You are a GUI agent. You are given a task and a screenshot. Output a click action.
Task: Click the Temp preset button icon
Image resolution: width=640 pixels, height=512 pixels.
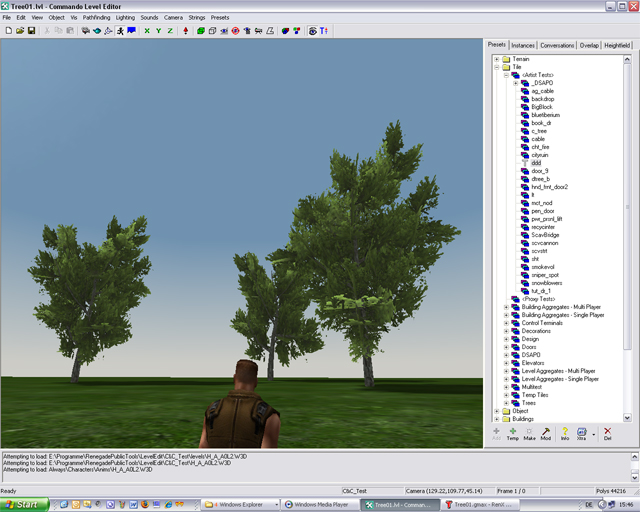(513, 433)
